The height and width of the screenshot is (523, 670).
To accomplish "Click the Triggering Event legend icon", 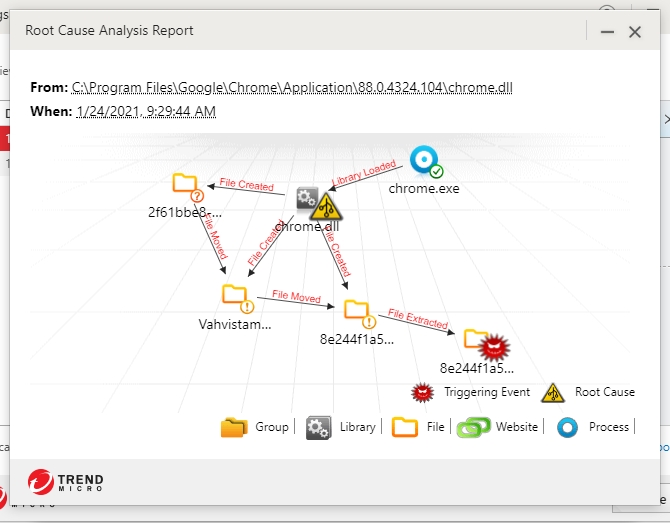I will tap(422, 392).
